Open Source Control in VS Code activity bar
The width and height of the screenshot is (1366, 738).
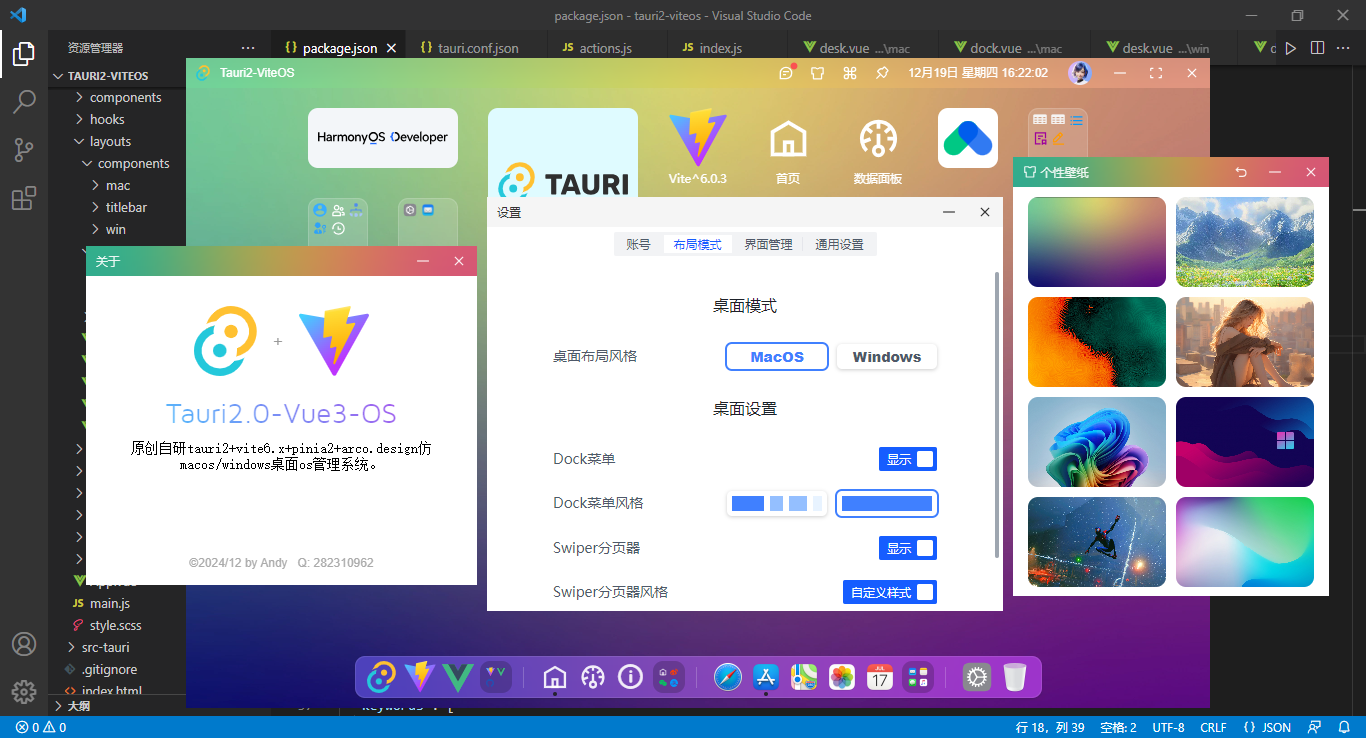coord(24,150)
